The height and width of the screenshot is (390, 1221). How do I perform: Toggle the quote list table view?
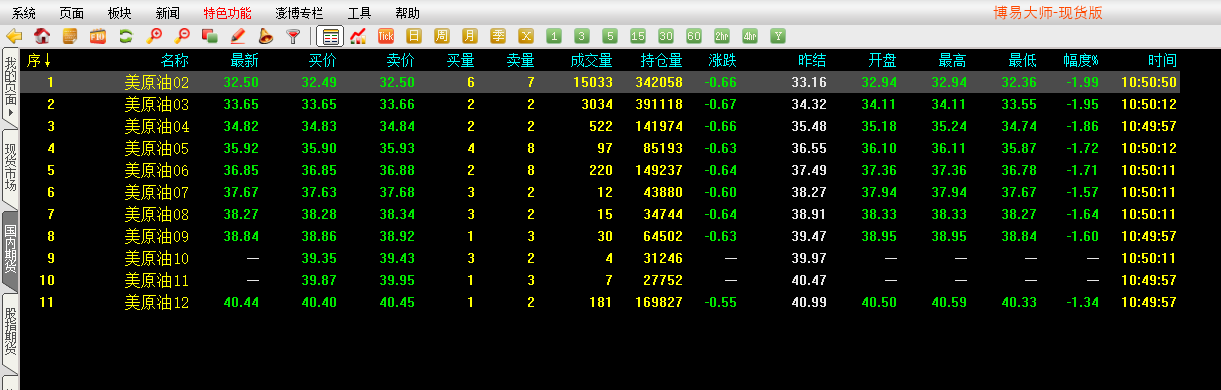coord(330,36)
